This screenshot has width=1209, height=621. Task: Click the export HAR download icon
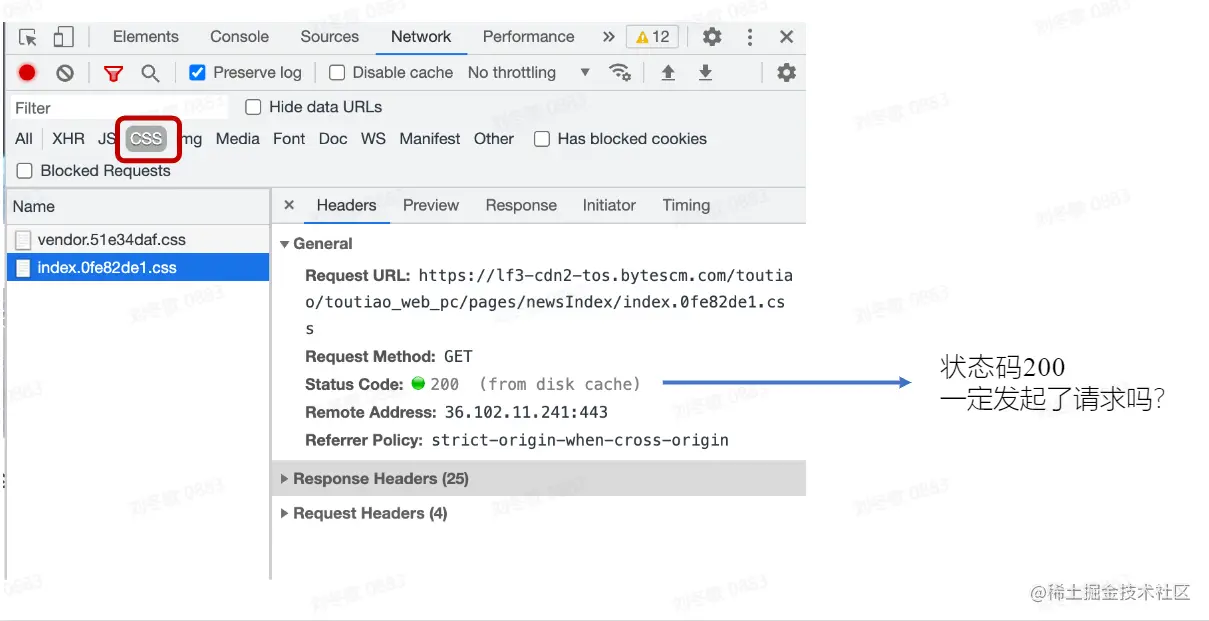(705, 72)
